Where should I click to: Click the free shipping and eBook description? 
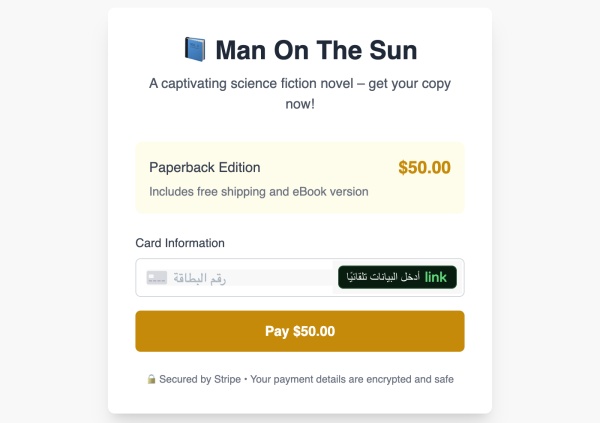tap(259, 191)
